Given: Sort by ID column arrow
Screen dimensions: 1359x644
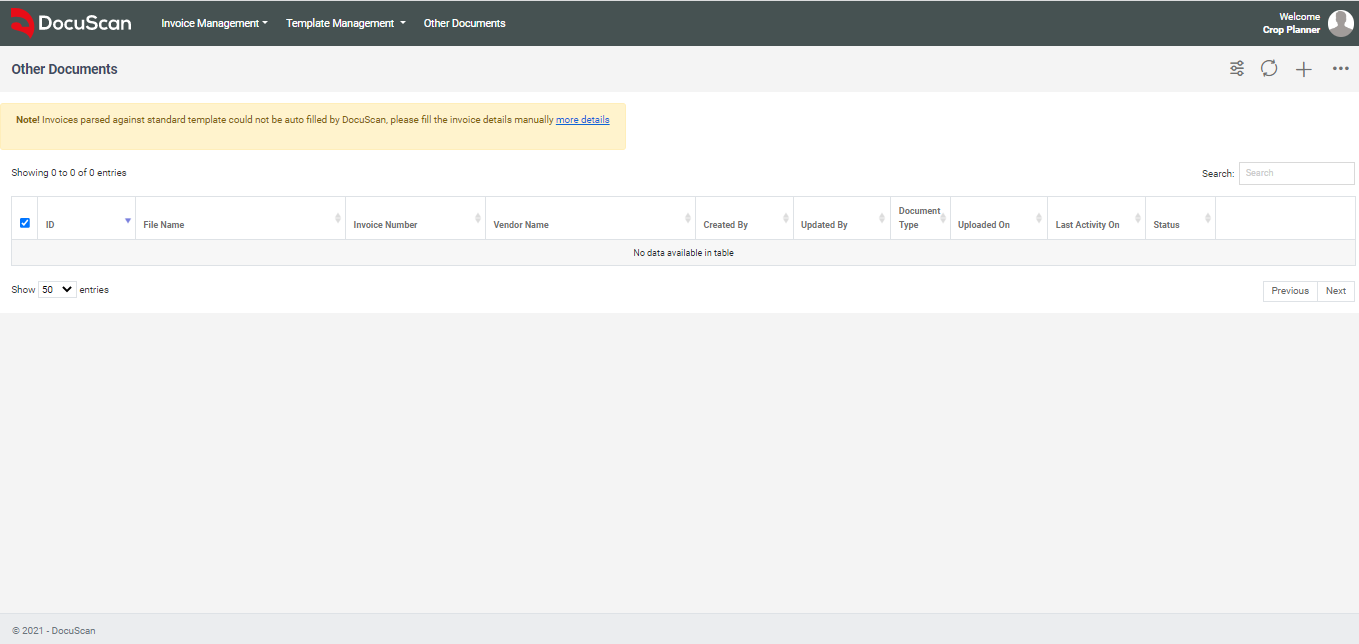Looking at the screenshot, I should (127, 220).
